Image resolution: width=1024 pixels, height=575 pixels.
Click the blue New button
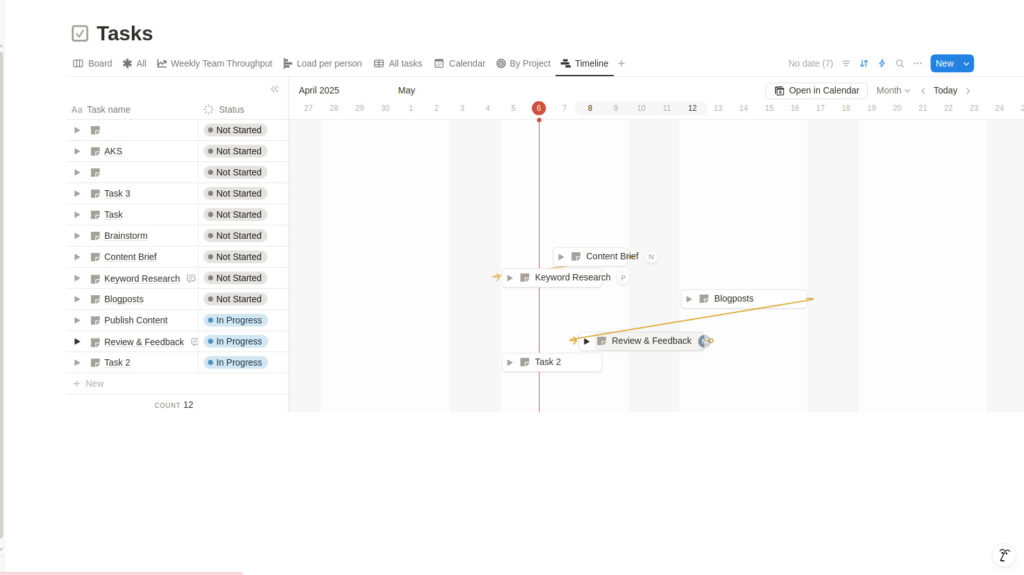(x=944, y=63)
